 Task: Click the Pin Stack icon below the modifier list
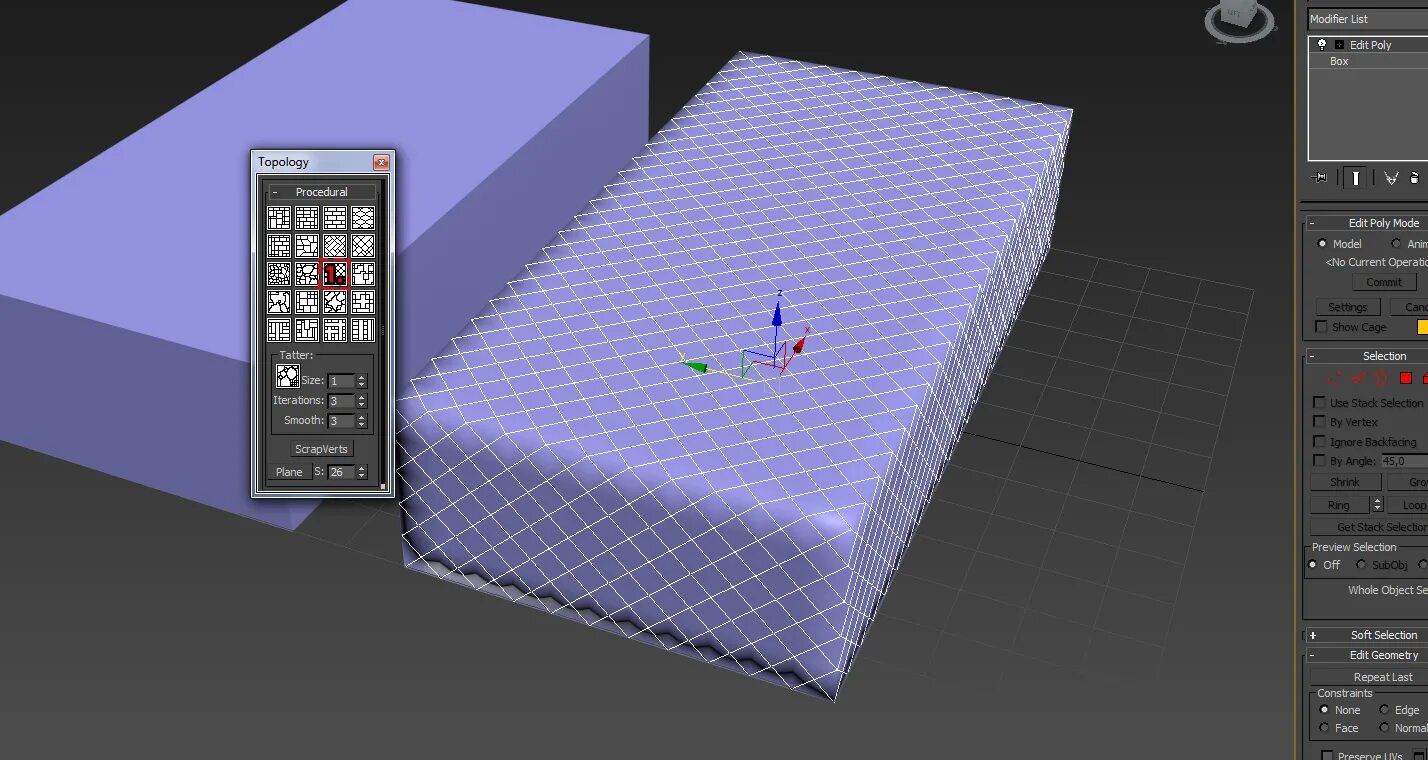tap(1319, 177)
